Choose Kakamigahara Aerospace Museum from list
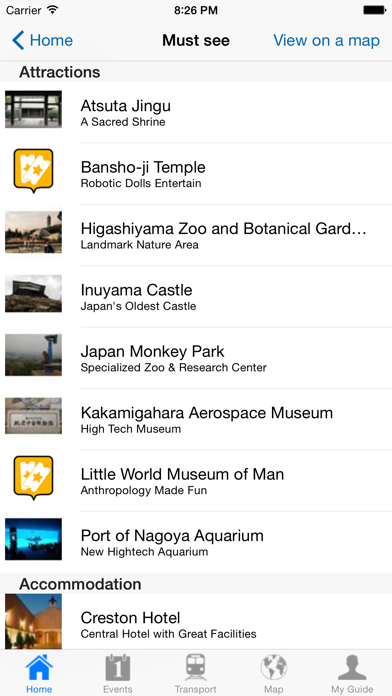The image size is (392, 696). (196, 419)
